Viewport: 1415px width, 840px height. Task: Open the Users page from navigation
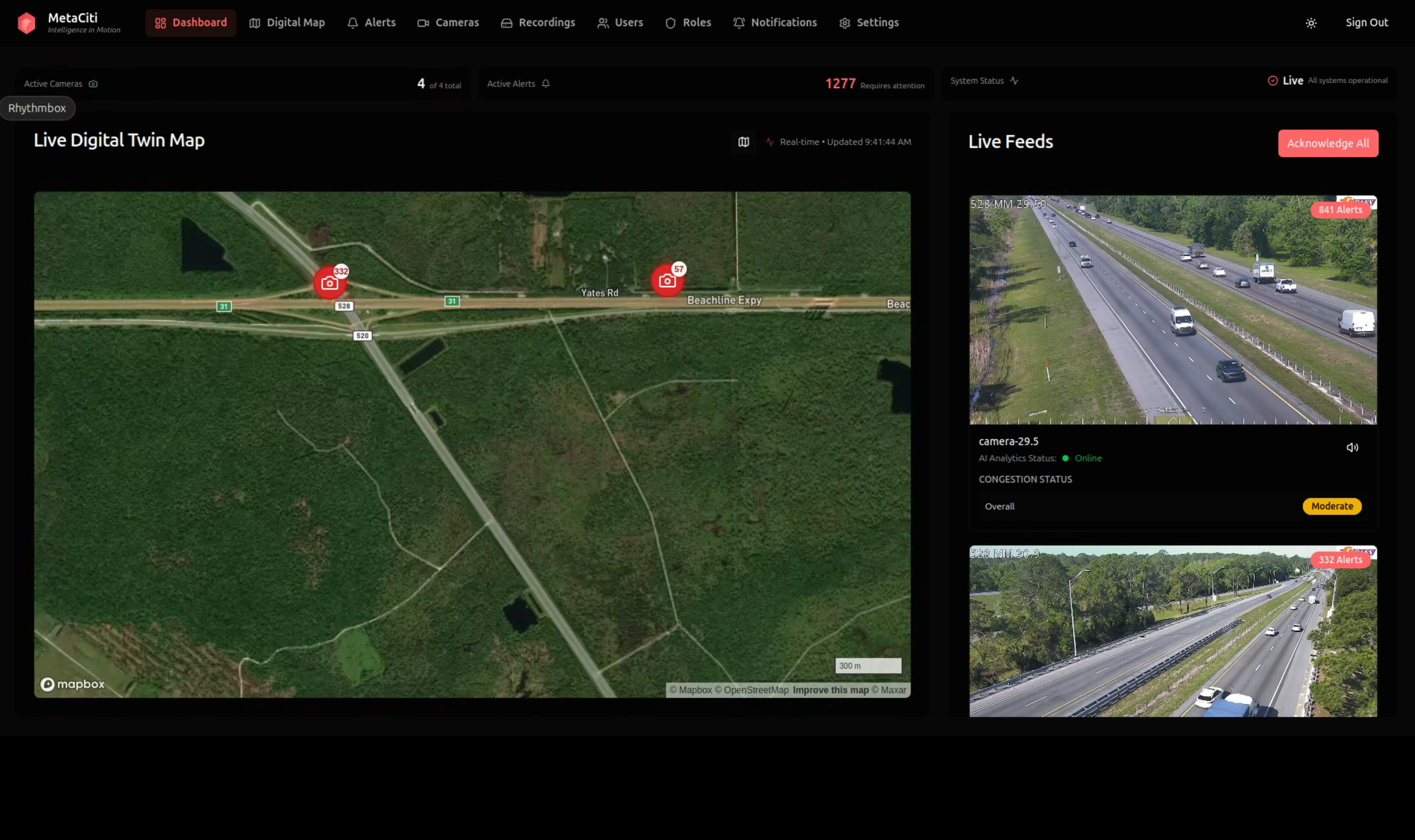pos(619,22)
